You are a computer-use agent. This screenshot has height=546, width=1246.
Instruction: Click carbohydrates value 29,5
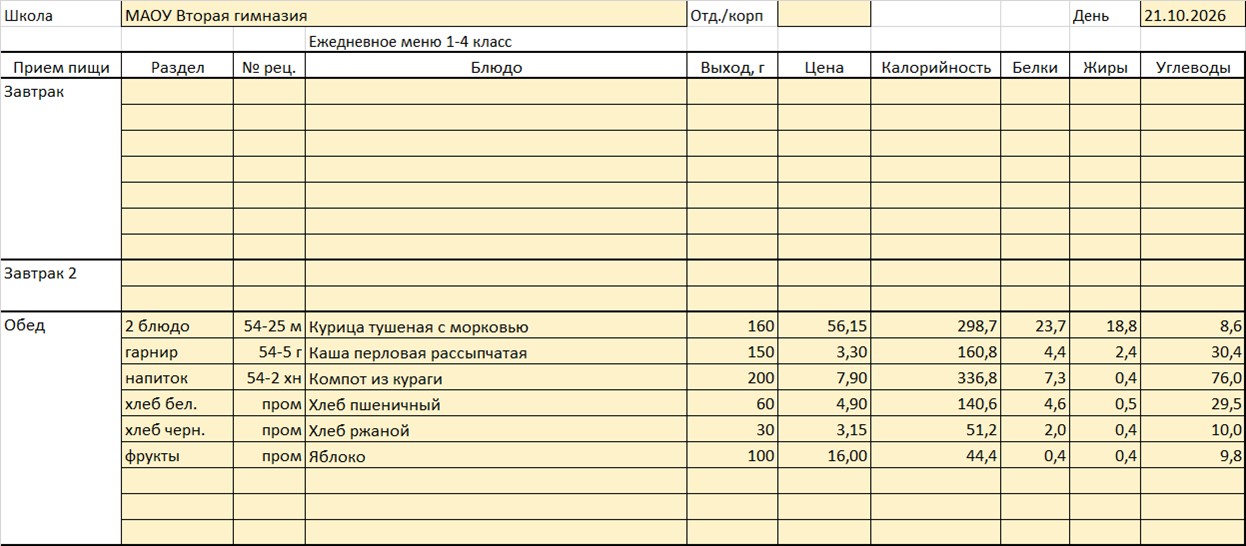click(x=1193, y=404)
